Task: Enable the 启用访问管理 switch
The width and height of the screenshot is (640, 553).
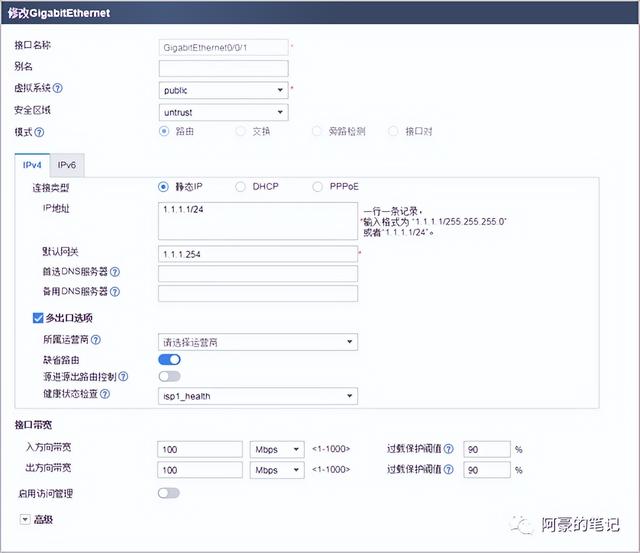Action: pyautogui.click(x=169, y=493)
